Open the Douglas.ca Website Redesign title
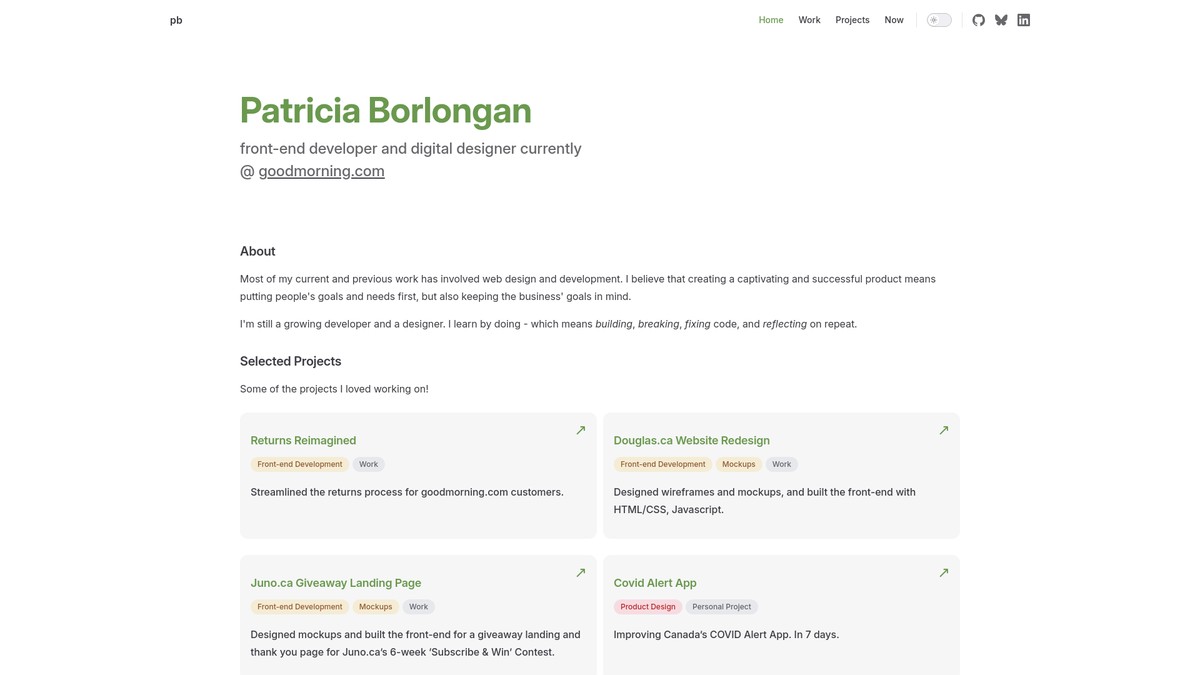The width and height of the screenshot is (1200, 675). click(691, 440)
